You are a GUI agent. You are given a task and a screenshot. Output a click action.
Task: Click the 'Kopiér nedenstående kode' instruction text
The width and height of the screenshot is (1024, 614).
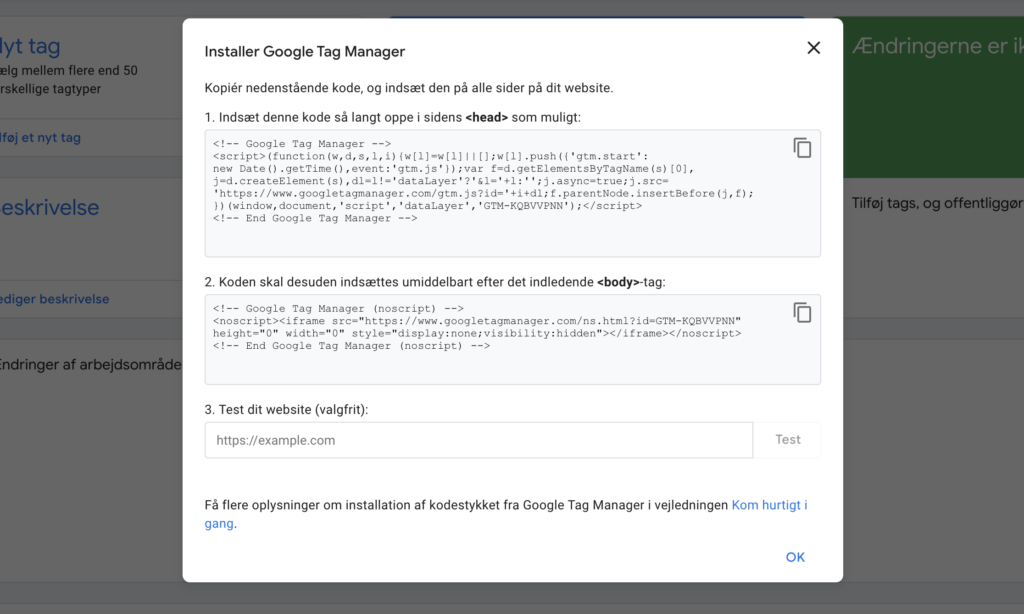click(x=409, y=88)
